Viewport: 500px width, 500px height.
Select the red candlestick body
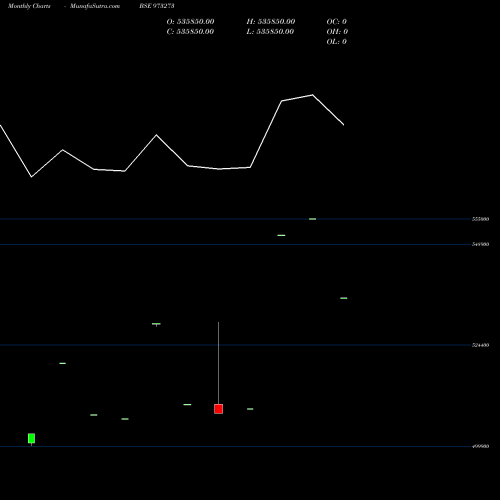[219, 409]
